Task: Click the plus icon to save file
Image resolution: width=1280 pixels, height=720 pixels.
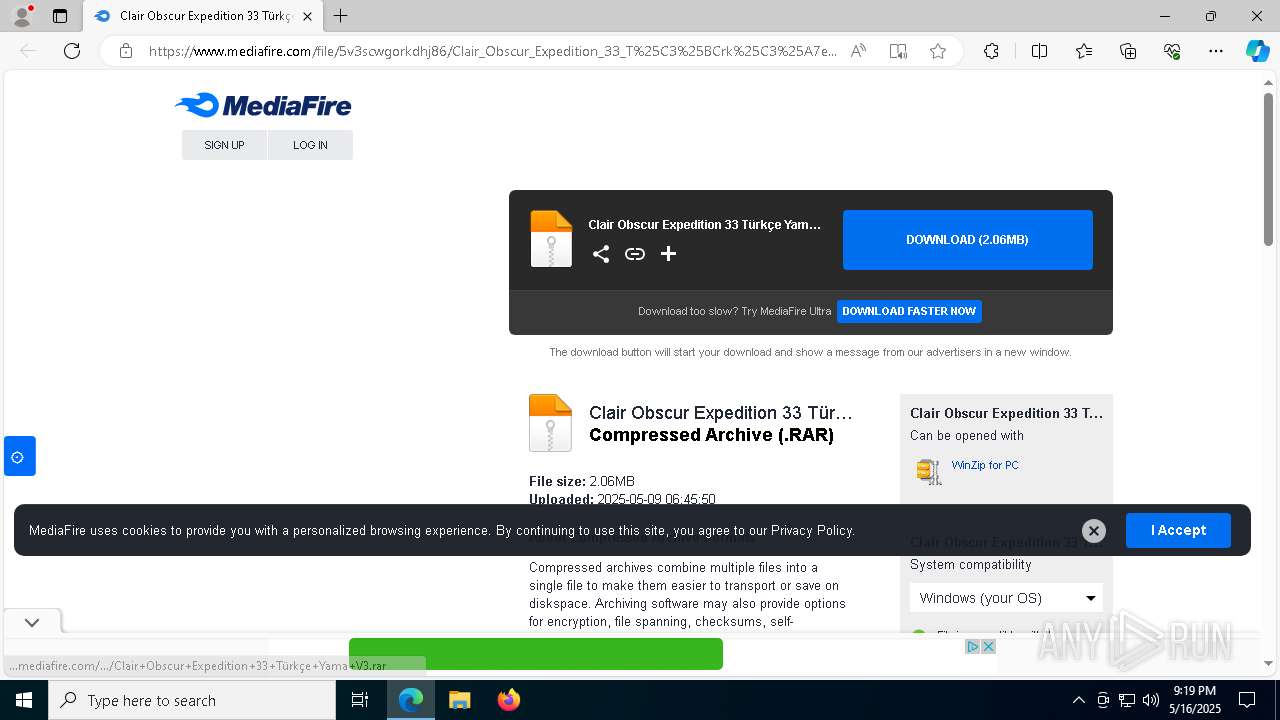Action: (669, 254)
